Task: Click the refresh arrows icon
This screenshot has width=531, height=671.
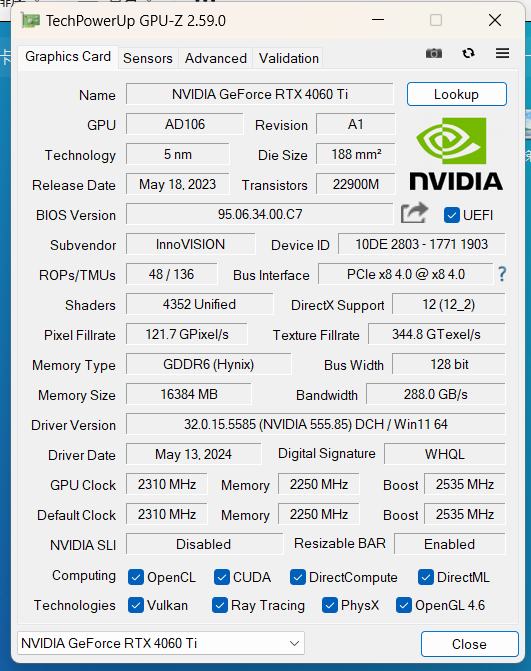Action: pyautogui.click(x=469, y=53)
